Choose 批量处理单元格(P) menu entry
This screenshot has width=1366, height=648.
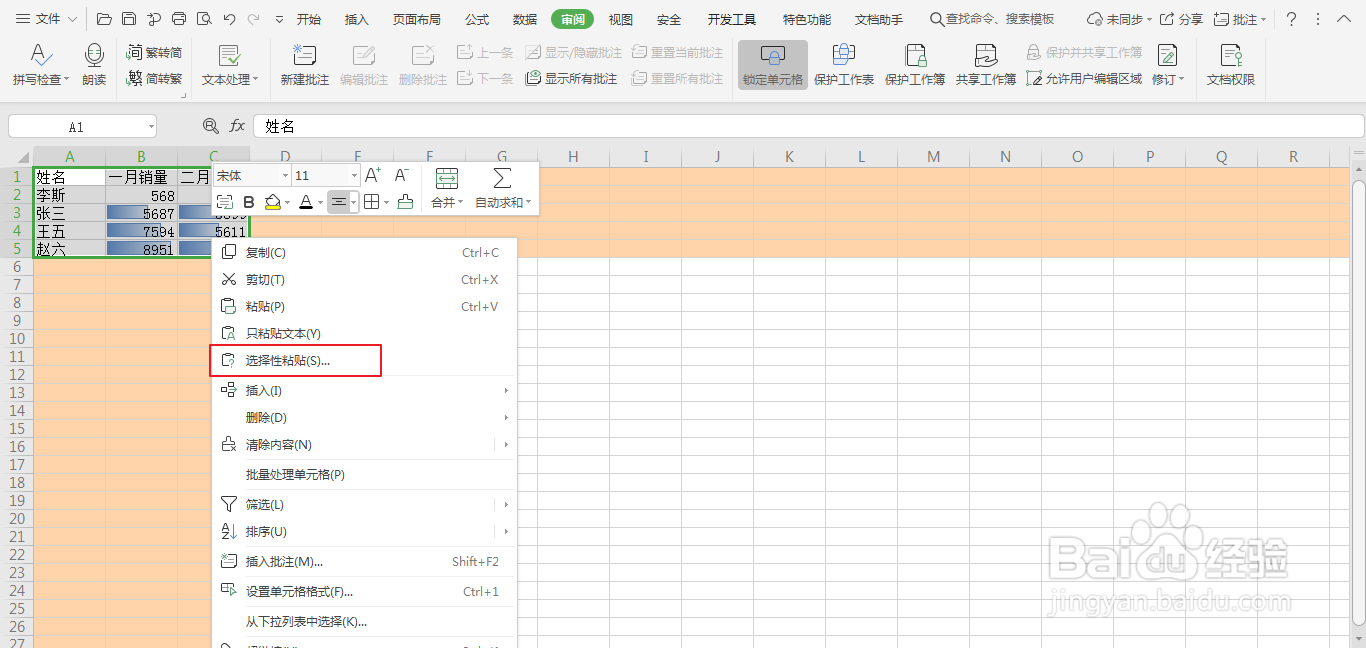pos(365,474)
